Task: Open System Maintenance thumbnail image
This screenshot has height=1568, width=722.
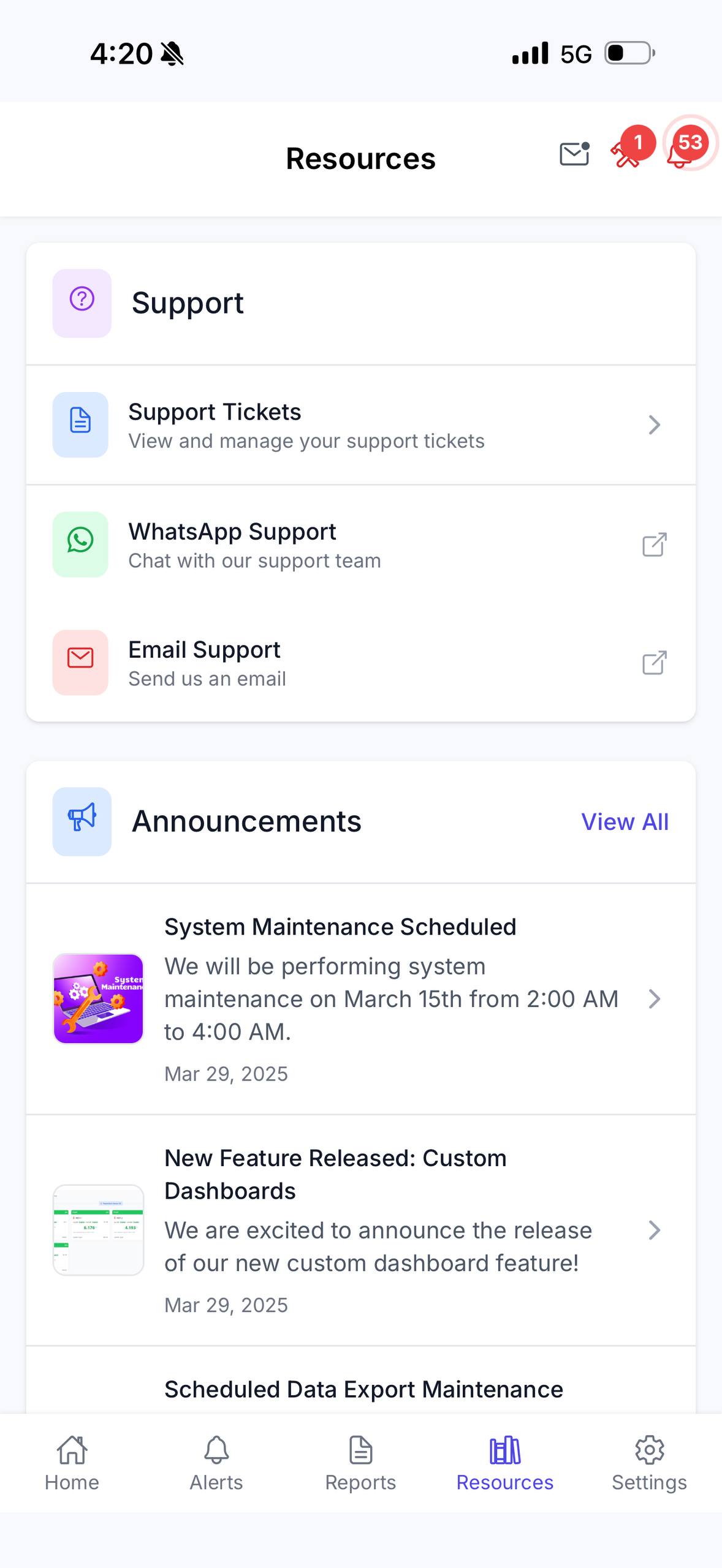Action: (x=98, y=998)
